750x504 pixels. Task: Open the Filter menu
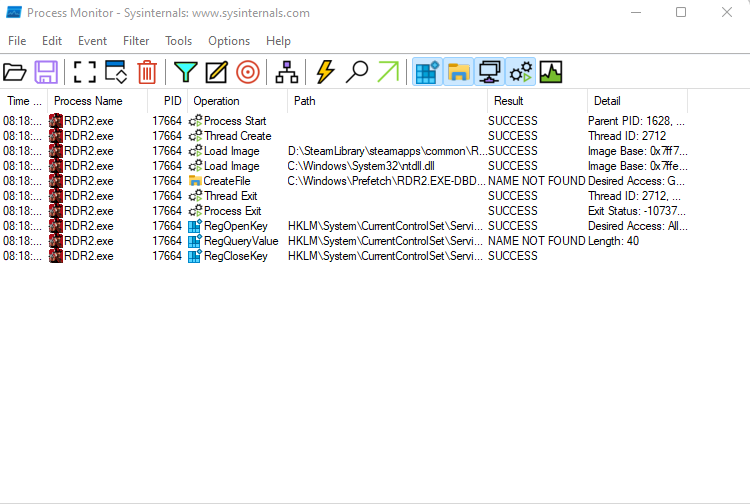136,41
